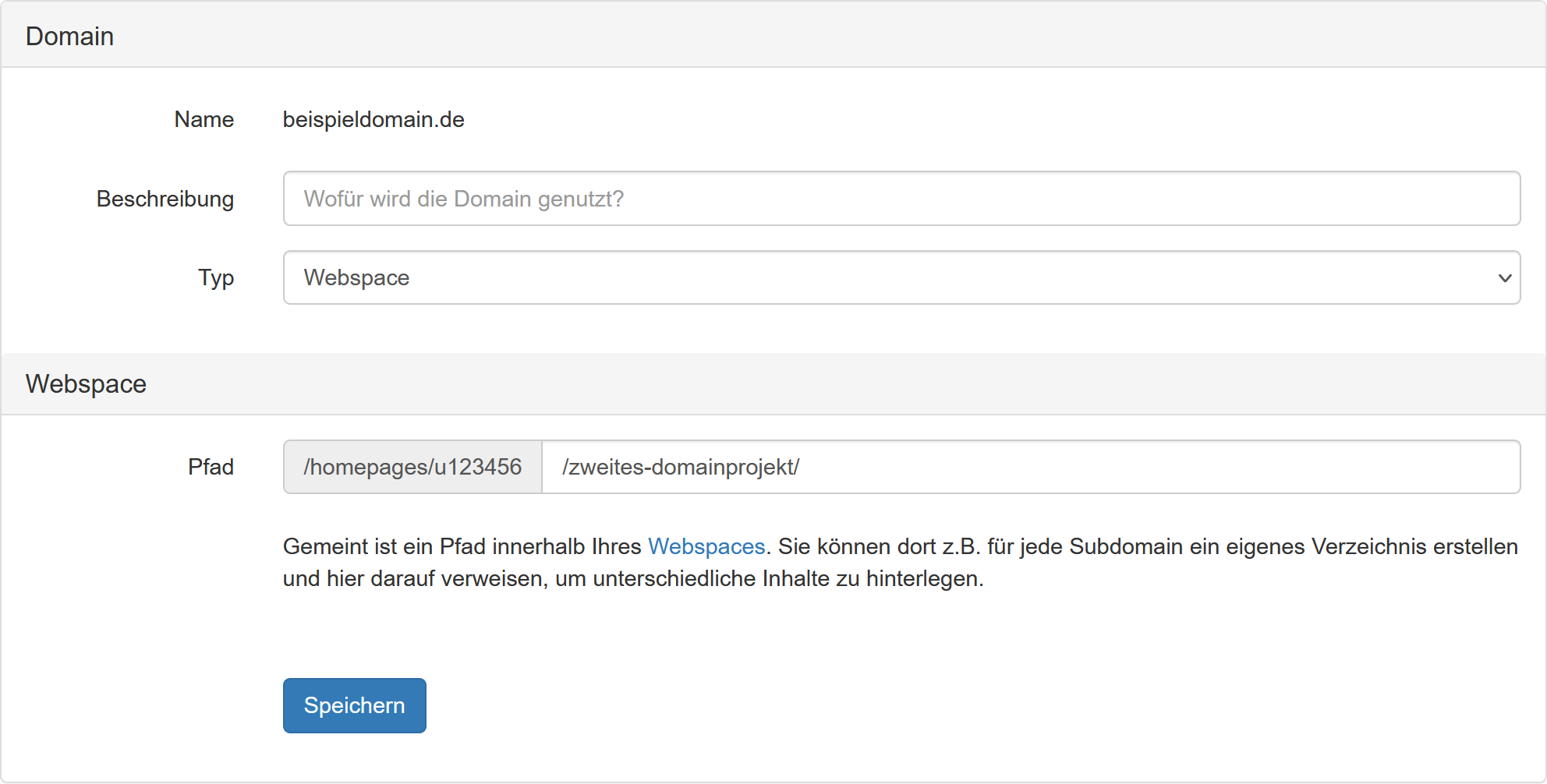Viewport: 1547px width, 784px height.
Task: Click the Beschreibung label
Action: (x=165, y=199)
